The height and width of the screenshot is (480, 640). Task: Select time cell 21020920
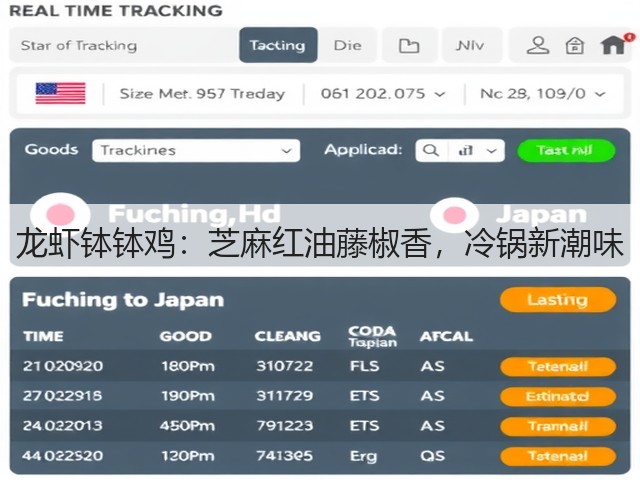coord(63,366)
